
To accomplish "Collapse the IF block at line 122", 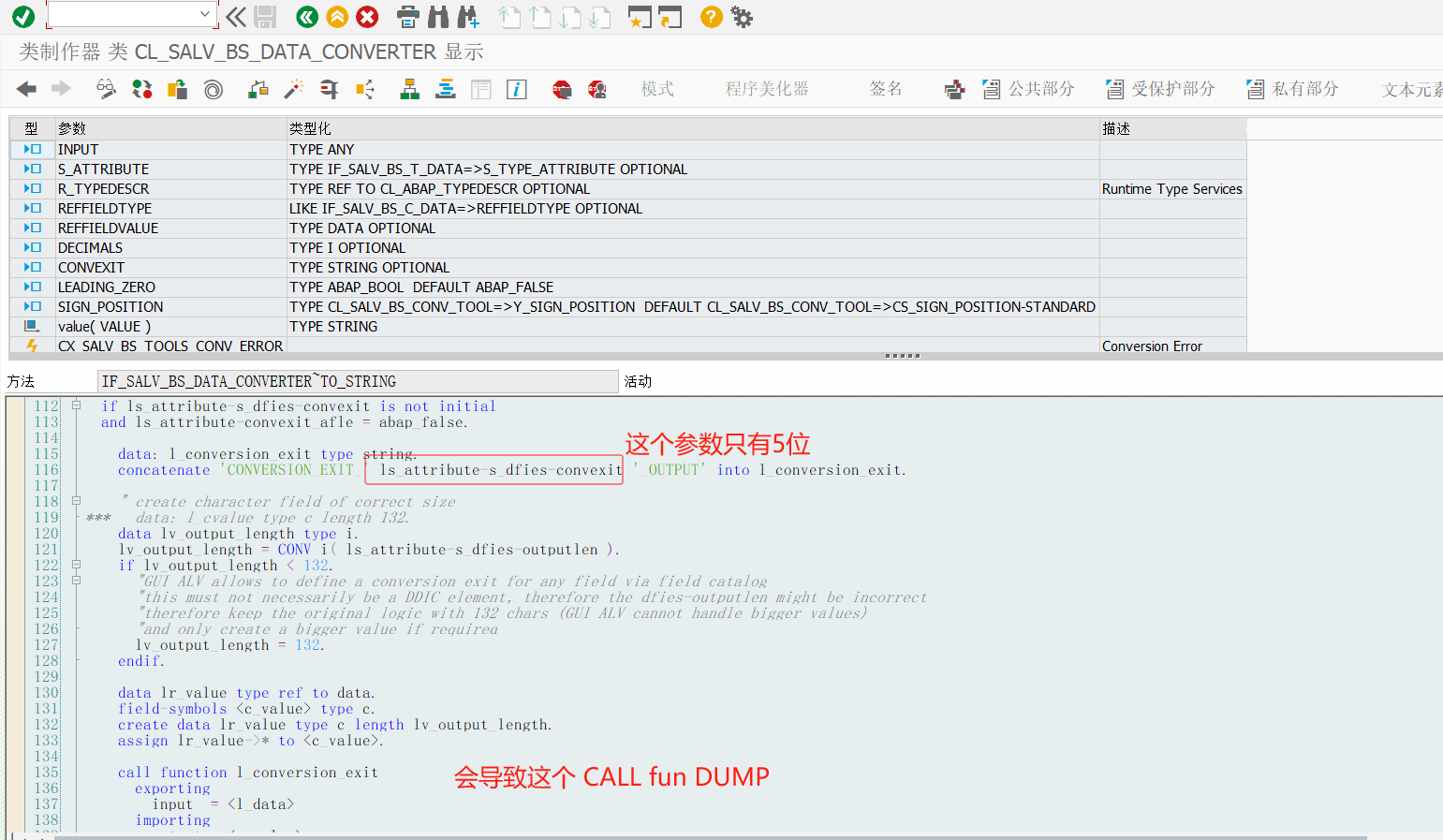I will pos(77,565).
